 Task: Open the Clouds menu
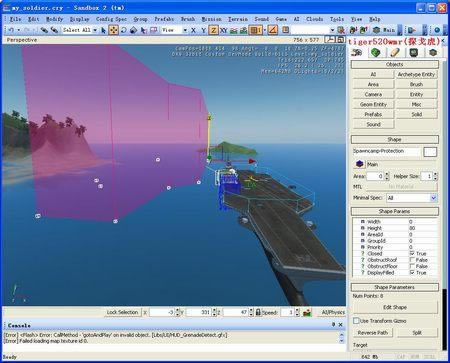pos(314,19)
